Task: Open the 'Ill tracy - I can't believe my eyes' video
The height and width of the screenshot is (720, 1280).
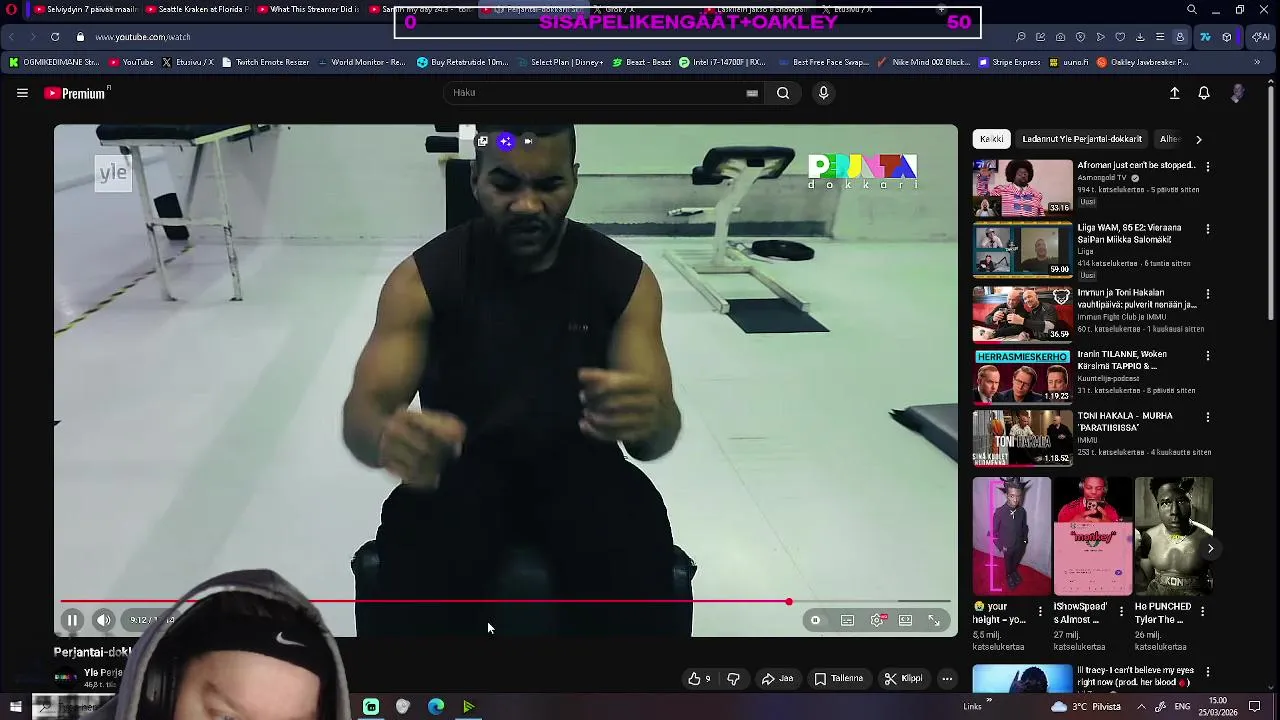Action: pos(1136,676)
